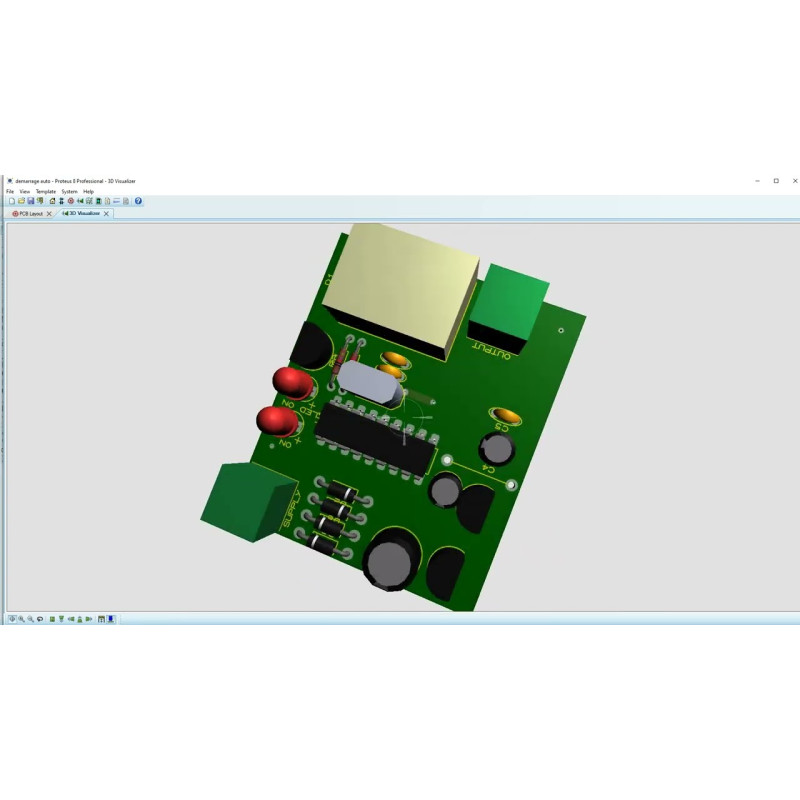Viewport: 800px width, 800px height.
Task: Click the auto-spin rotate icon
Action: [x=40, y=619]
